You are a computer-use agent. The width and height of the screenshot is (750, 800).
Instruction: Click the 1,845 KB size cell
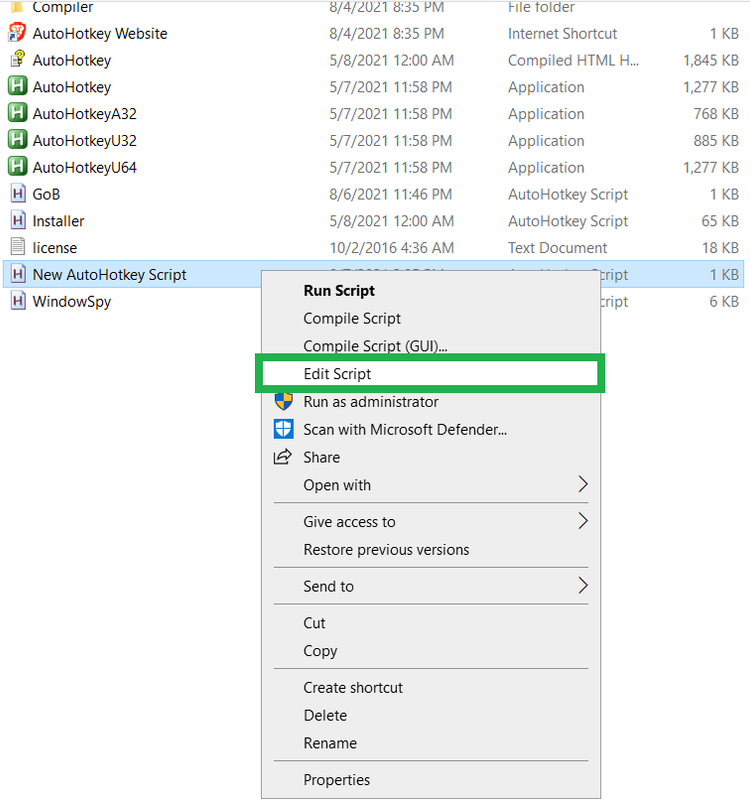[x=711, y=60]
